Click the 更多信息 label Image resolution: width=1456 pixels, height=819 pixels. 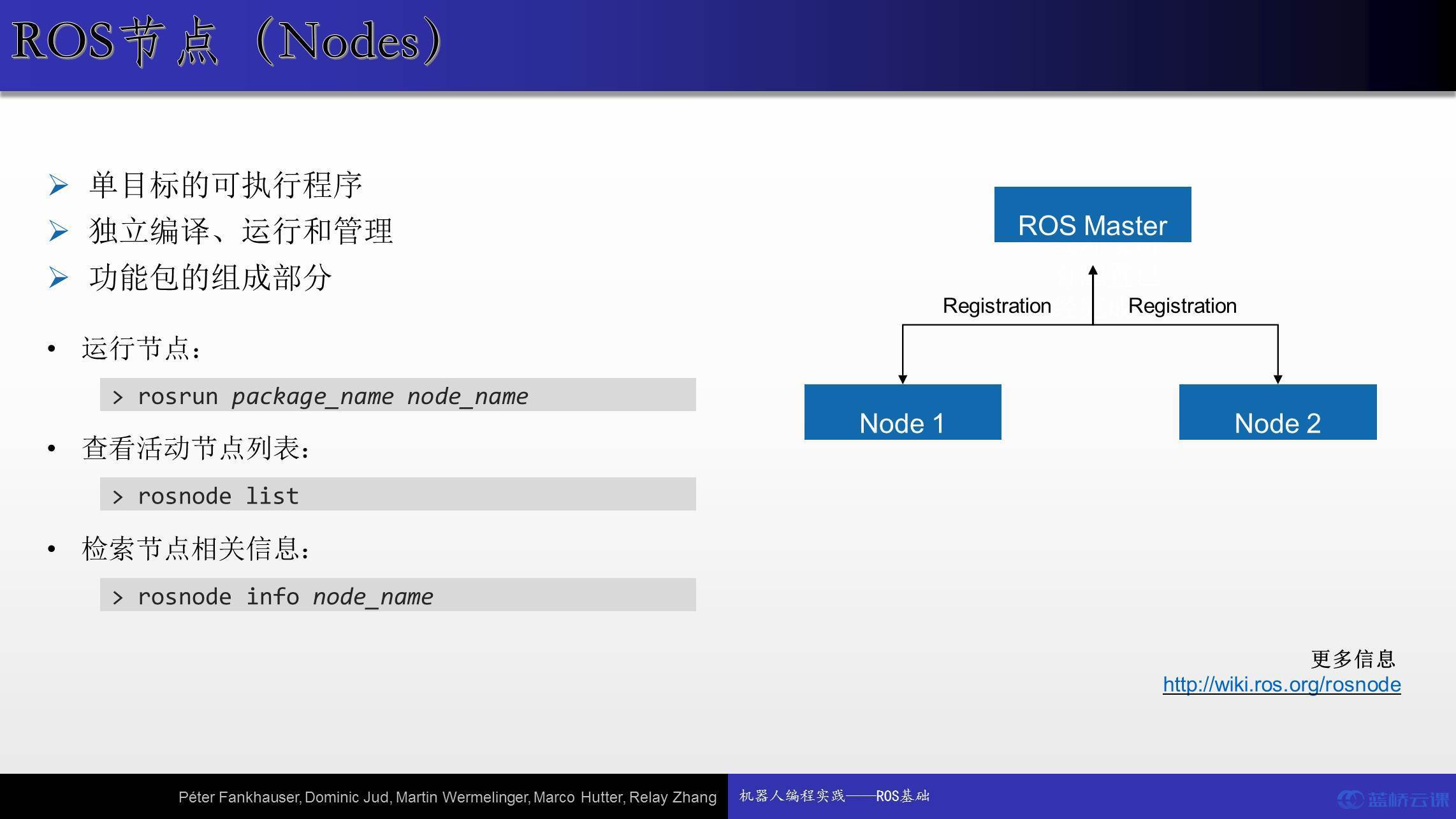coord(1353,658)
